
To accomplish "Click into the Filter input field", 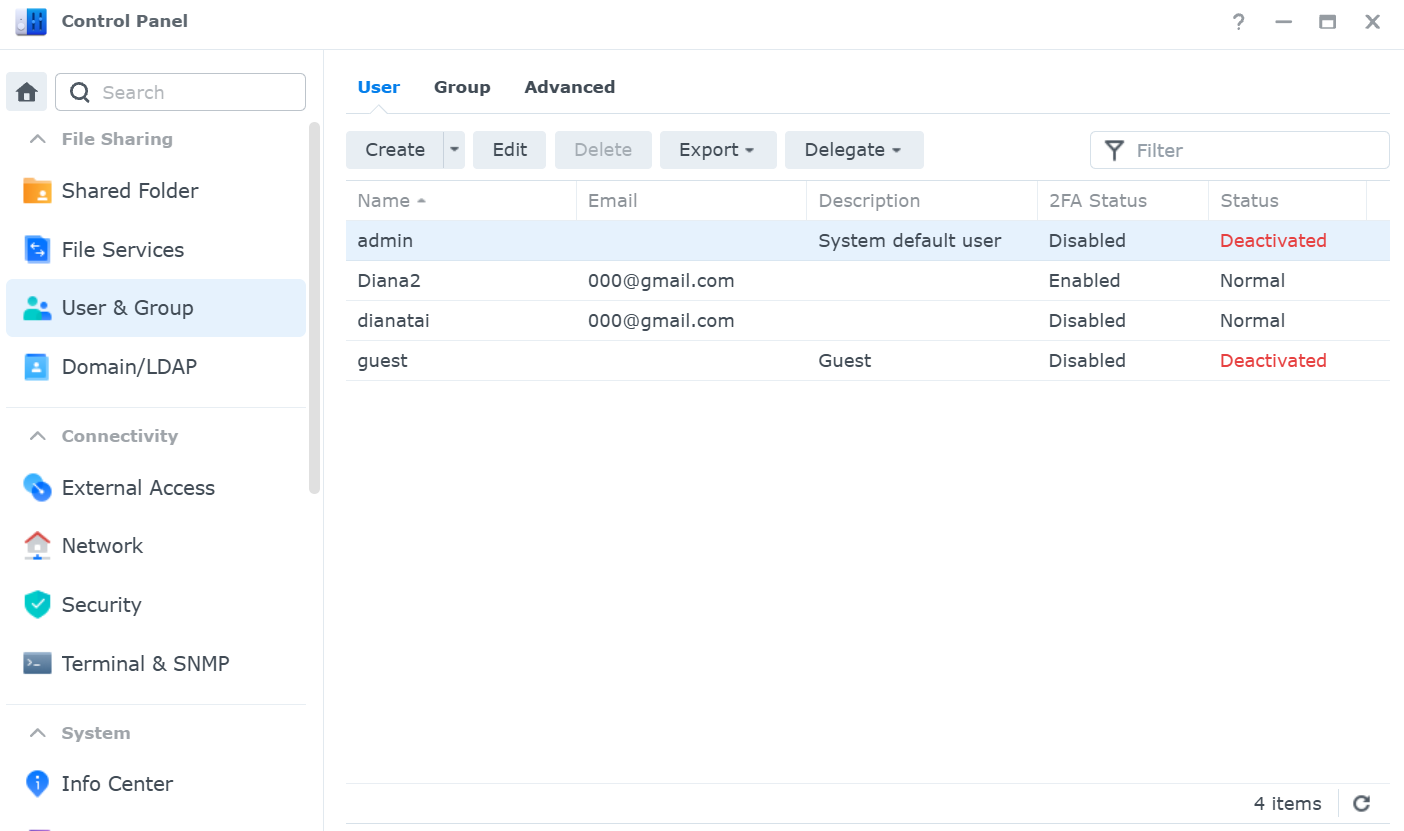I will point(1240,150).
